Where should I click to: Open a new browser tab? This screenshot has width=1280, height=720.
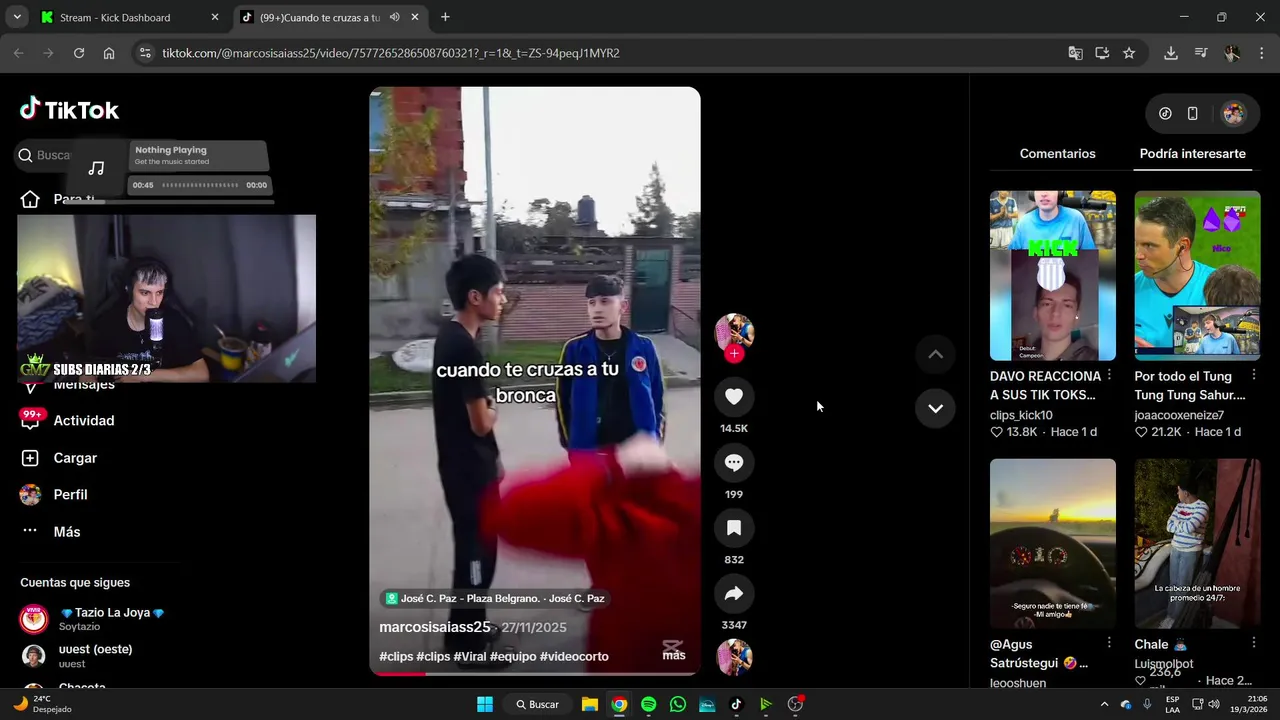click(x=445, y=17)
